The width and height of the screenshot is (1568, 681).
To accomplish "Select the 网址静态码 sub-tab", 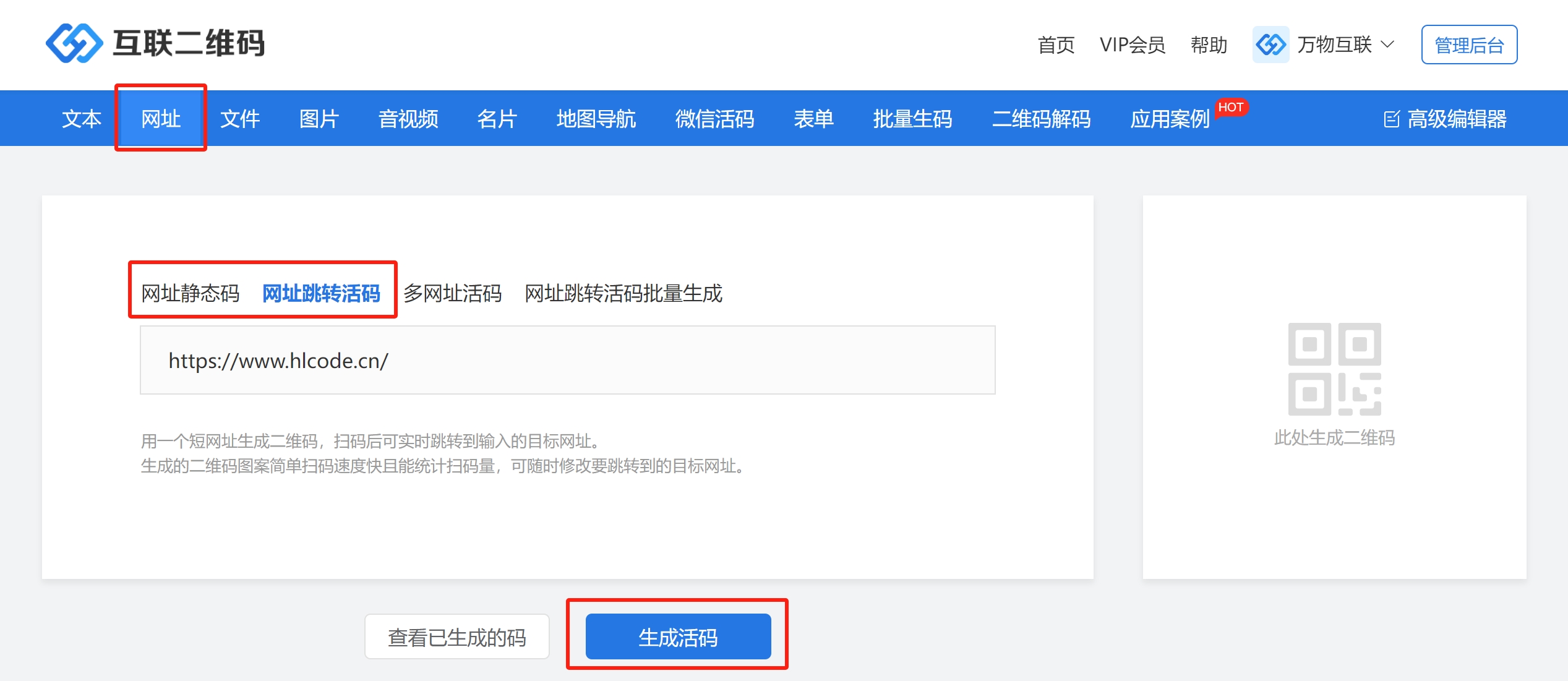I will click(x=191, y=293).
